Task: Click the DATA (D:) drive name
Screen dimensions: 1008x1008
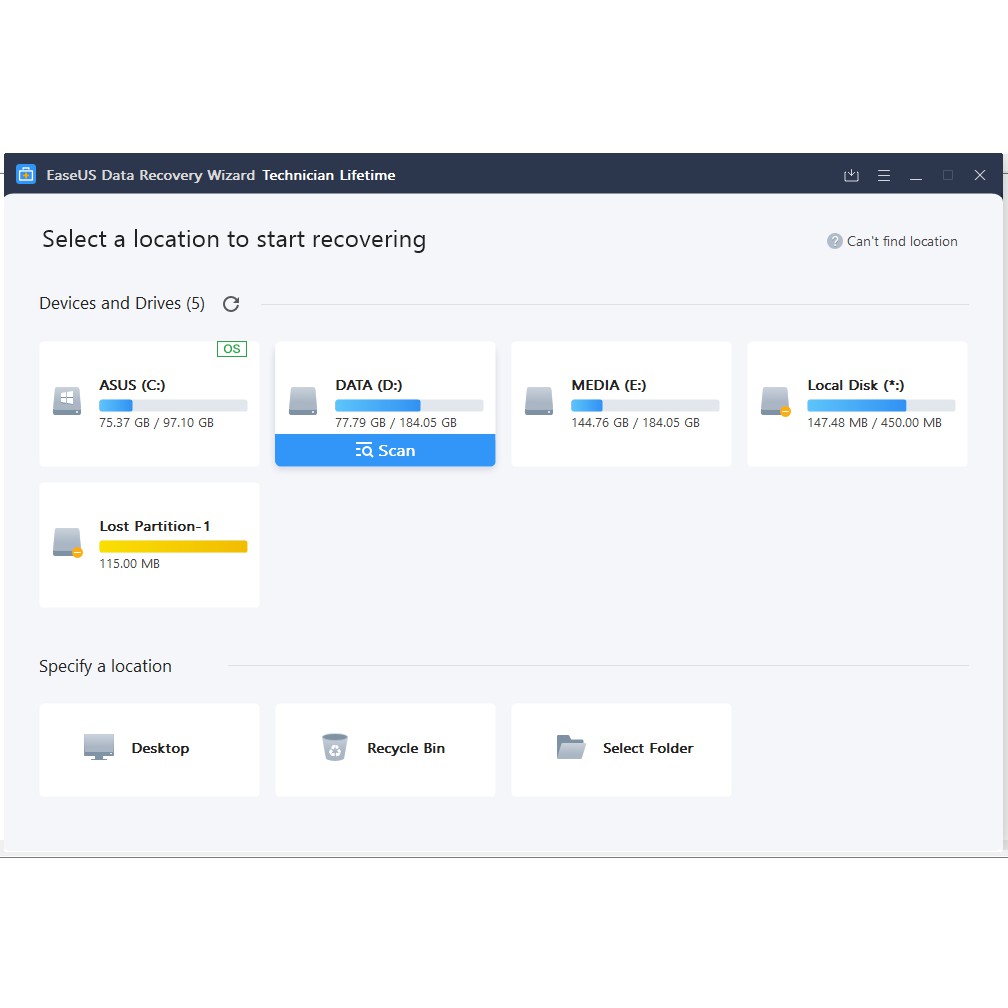Action: [x=369, y=385]
